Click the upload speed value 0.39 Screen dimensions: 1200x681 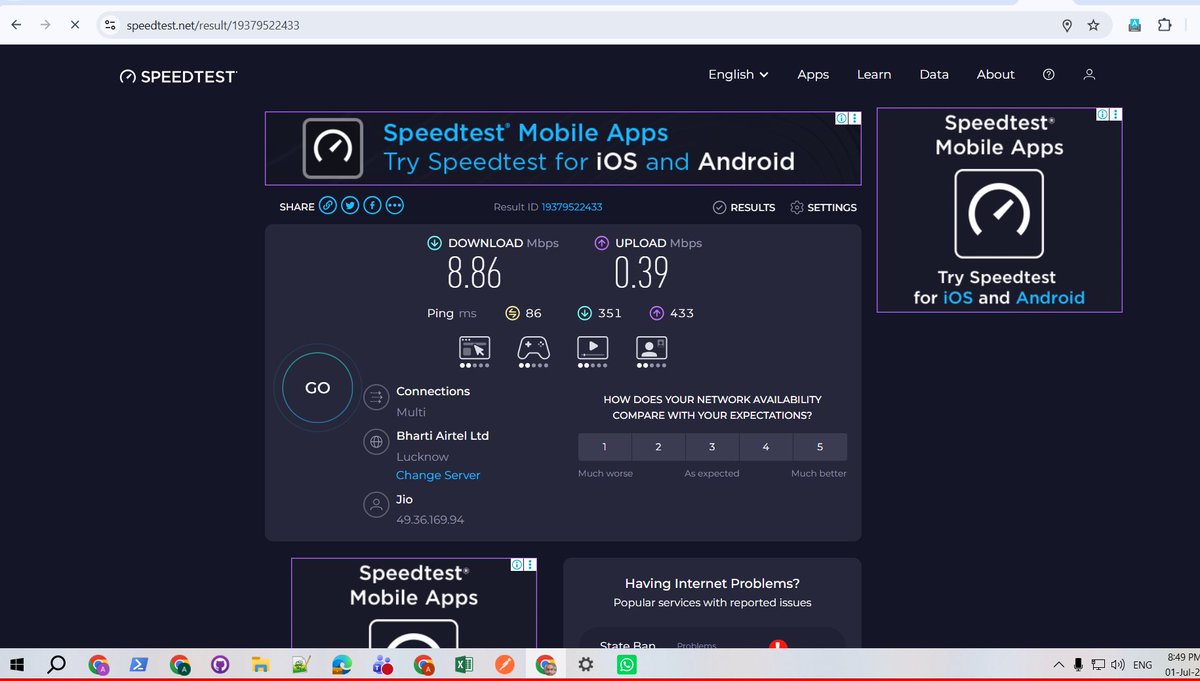tap(641, 273)
